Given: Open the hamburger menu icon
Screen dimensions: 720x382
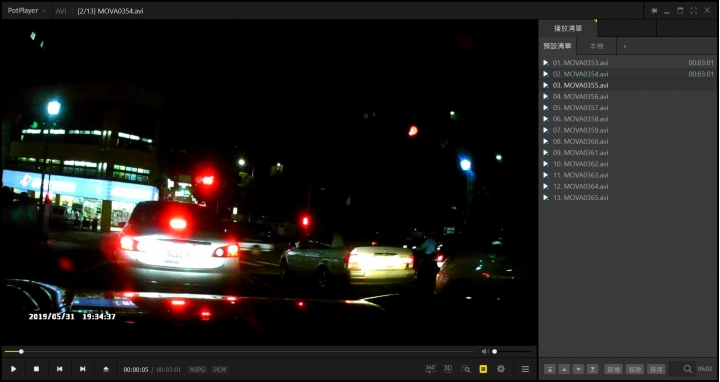Looking at the screenshot, I should [525, 369].
